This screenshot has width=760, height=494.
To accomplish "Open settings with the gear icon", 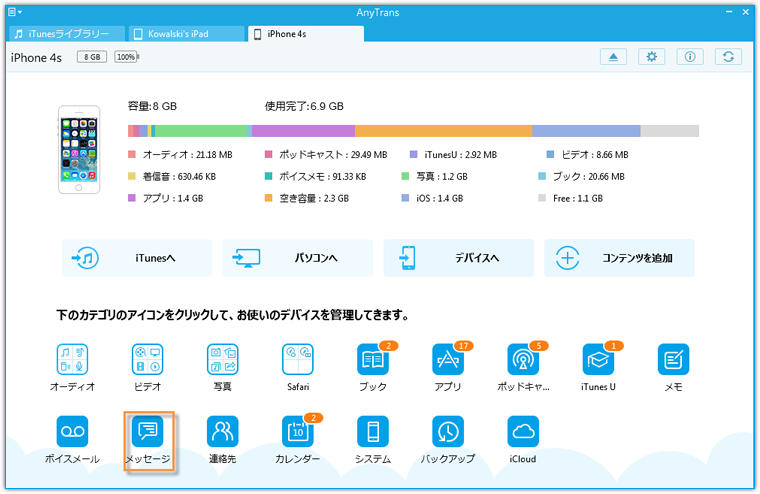I will point(651,57).
